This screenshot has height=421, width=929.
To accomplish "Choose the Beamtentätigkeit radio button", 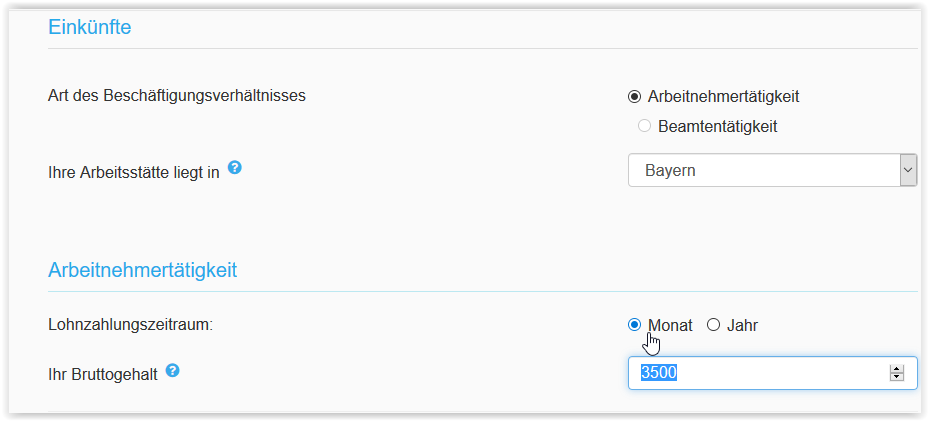I will tap(644, 126).
